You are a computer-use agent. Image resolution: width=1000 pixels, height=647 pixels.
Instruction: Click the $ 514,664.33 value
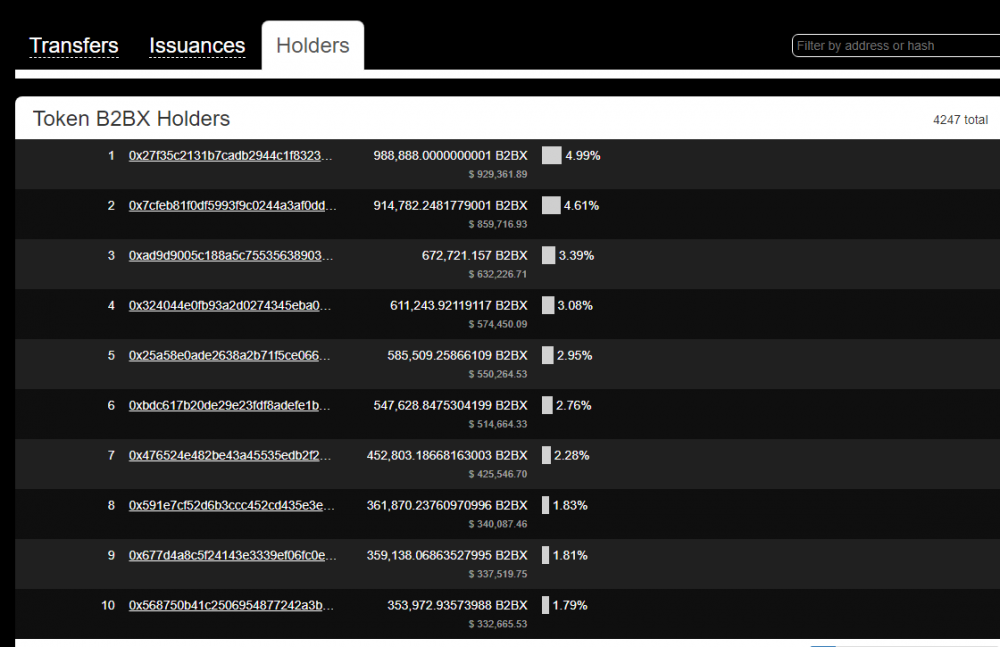[498, 424]
